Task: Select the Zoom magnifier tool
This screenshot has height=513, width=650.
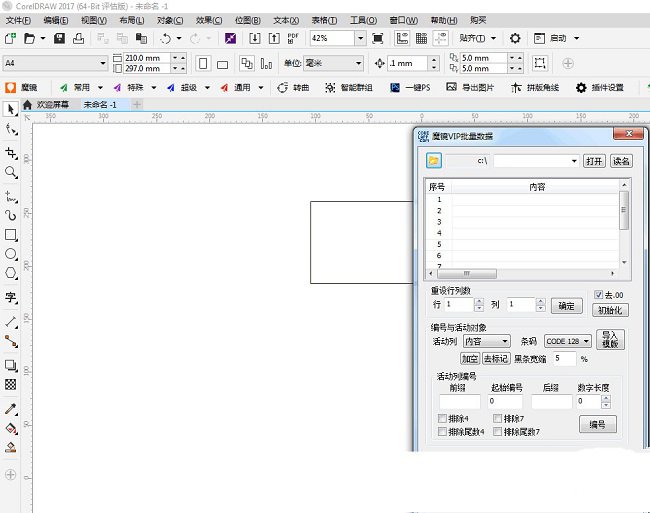Action: 11,172
